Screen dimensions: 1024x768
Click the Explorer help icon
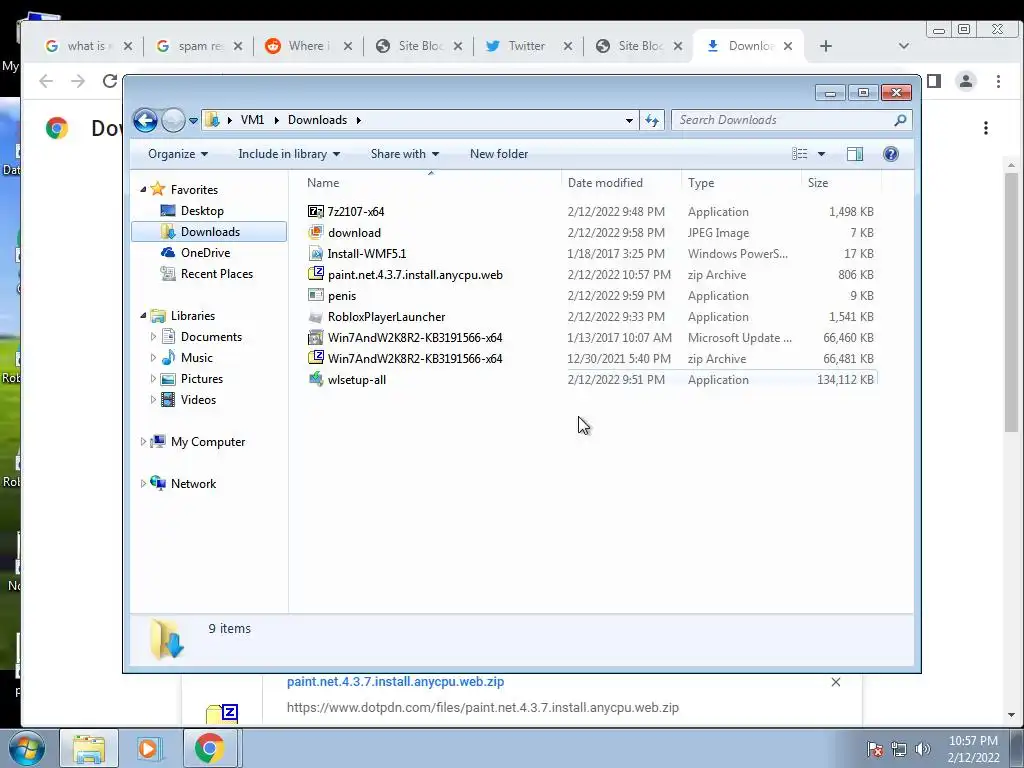tap(891, 154)
